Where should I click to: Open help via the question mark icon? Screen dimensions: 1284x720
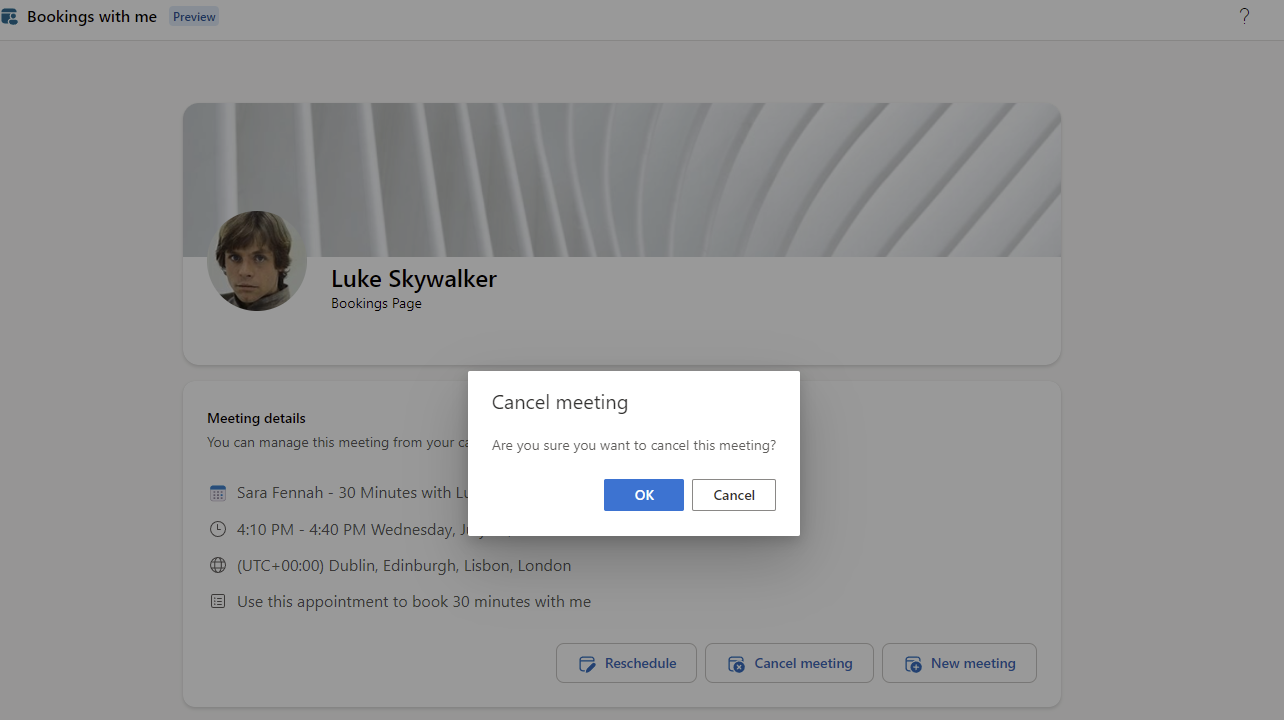click(x=1244, y=16)
